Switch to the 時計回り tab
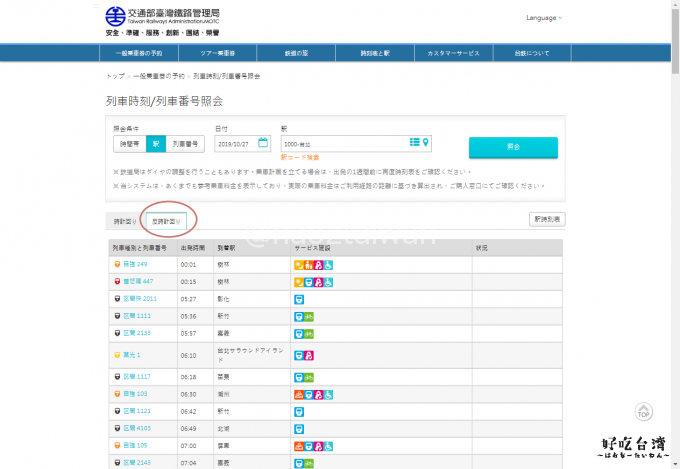Screen dimensions: 680x469 click(123, 219)
